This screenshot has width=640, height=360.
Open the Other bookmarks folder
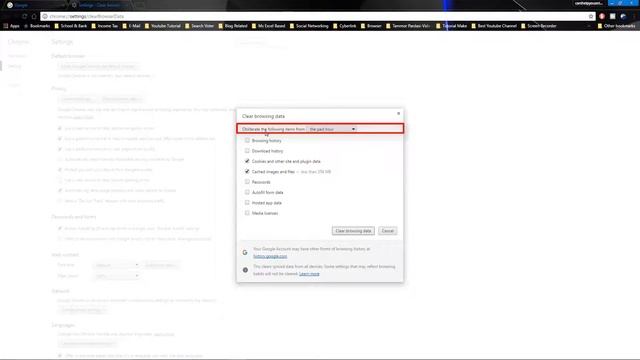tap(616, 26)
